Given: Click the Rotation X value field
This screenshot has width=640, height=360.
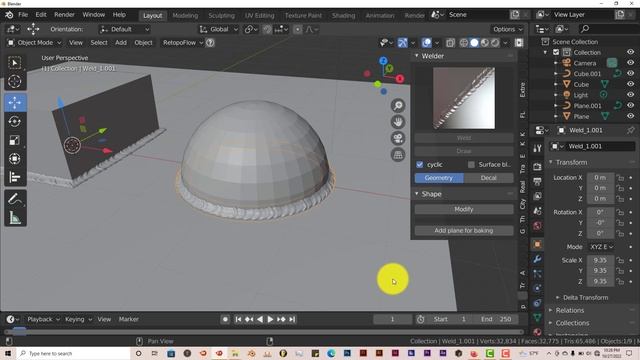Looking at the screenshot, I should point(600,212).
